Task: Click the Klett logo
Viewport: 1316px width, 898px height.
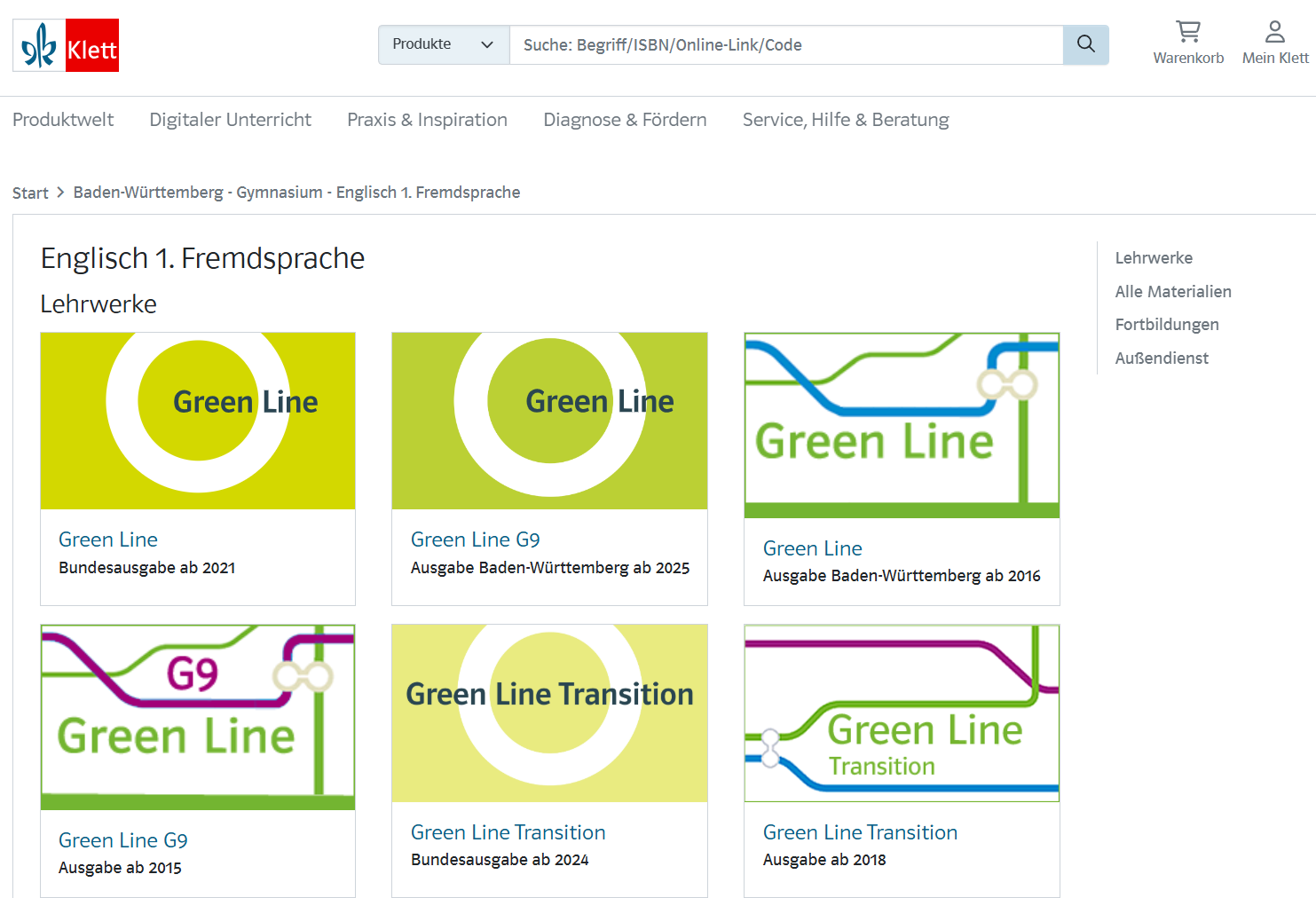Action: 66,45
